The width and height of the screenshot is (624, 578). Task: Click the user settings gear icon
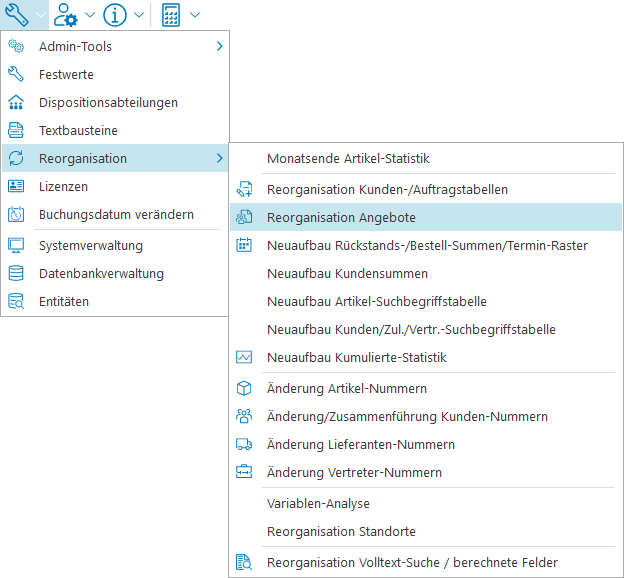coord(67,15)
